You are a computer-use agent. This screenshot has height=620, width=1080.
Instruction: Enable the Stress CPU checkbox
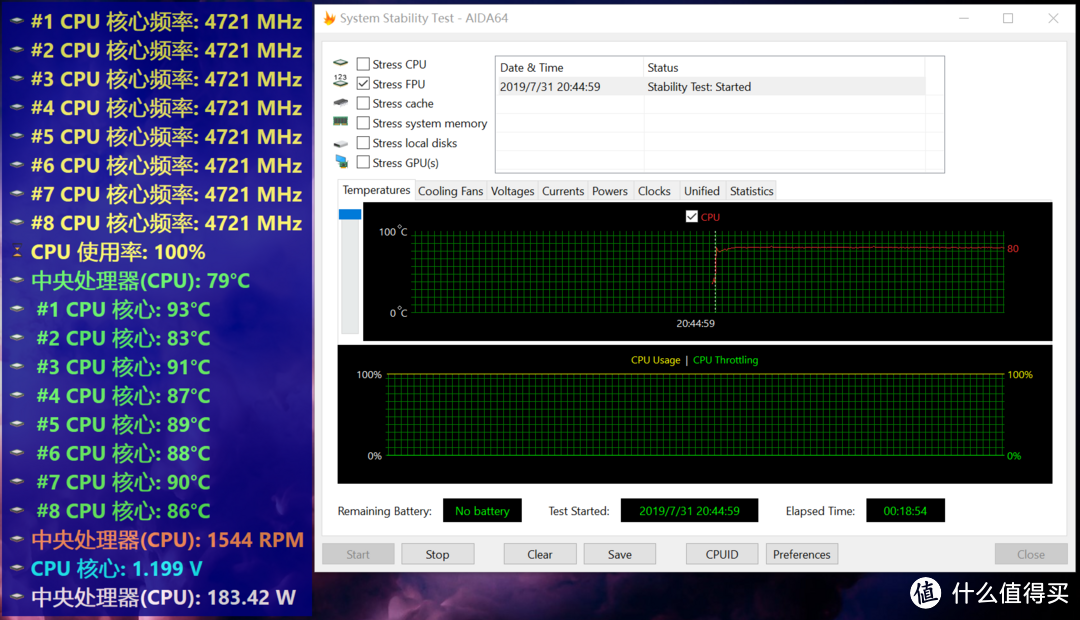363,64
